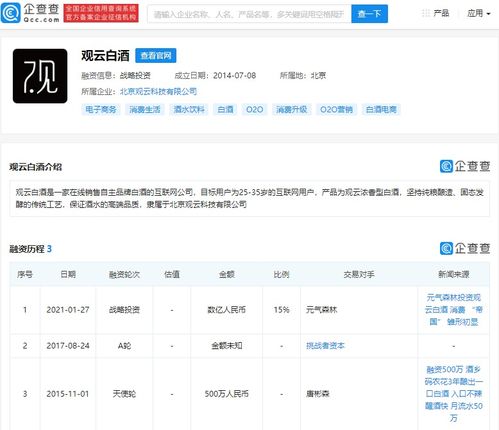Viewport: 499px width, 430px height.
Task: Select the 白酒 tag
Action: [x=225, y=109]
